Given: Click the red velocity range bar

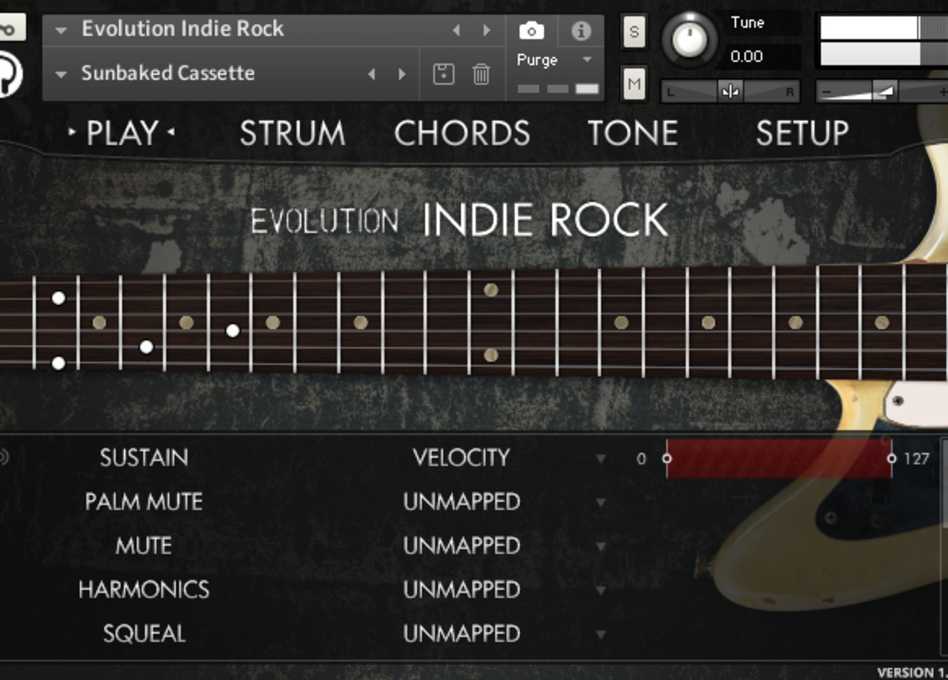Looking at the screenshot, I should (779, 459).
